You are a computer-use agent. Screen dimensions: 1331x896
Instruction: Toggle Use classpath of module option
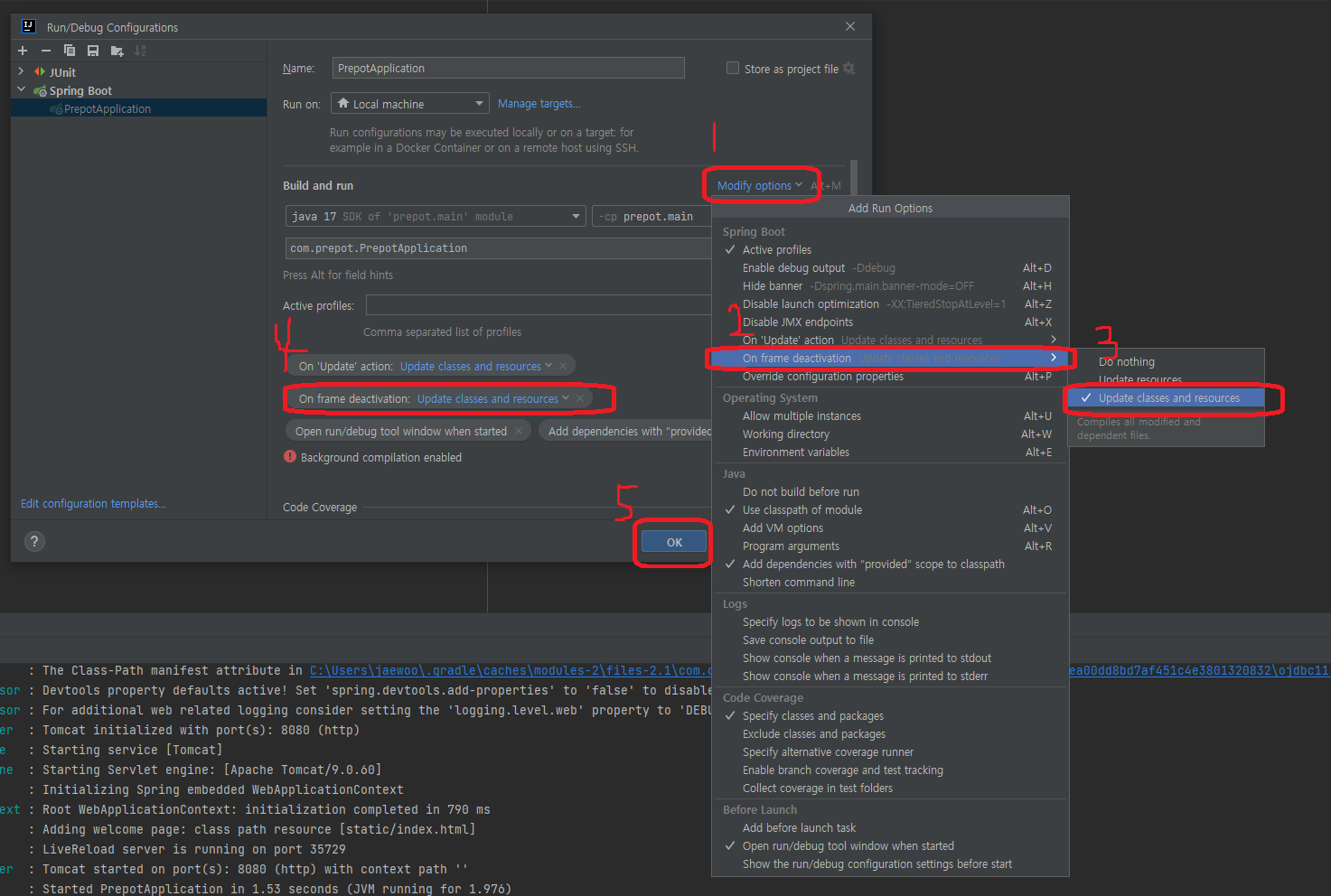click(890, 510)
